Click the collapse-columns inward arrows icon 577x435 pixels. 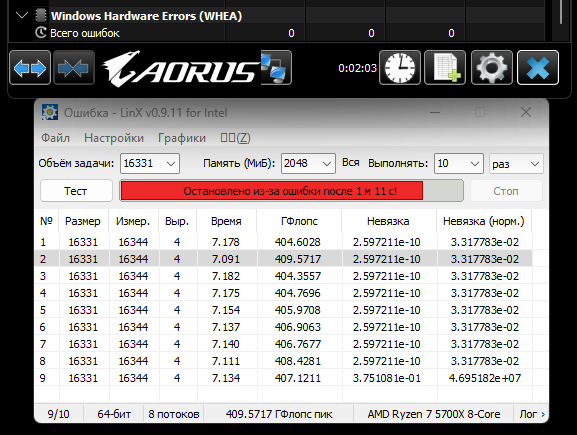[x=74, y=68]
